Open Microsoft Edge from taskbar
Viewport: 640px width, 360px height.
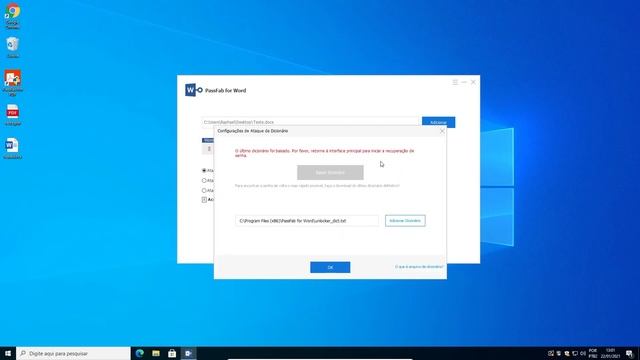point(140,353)
